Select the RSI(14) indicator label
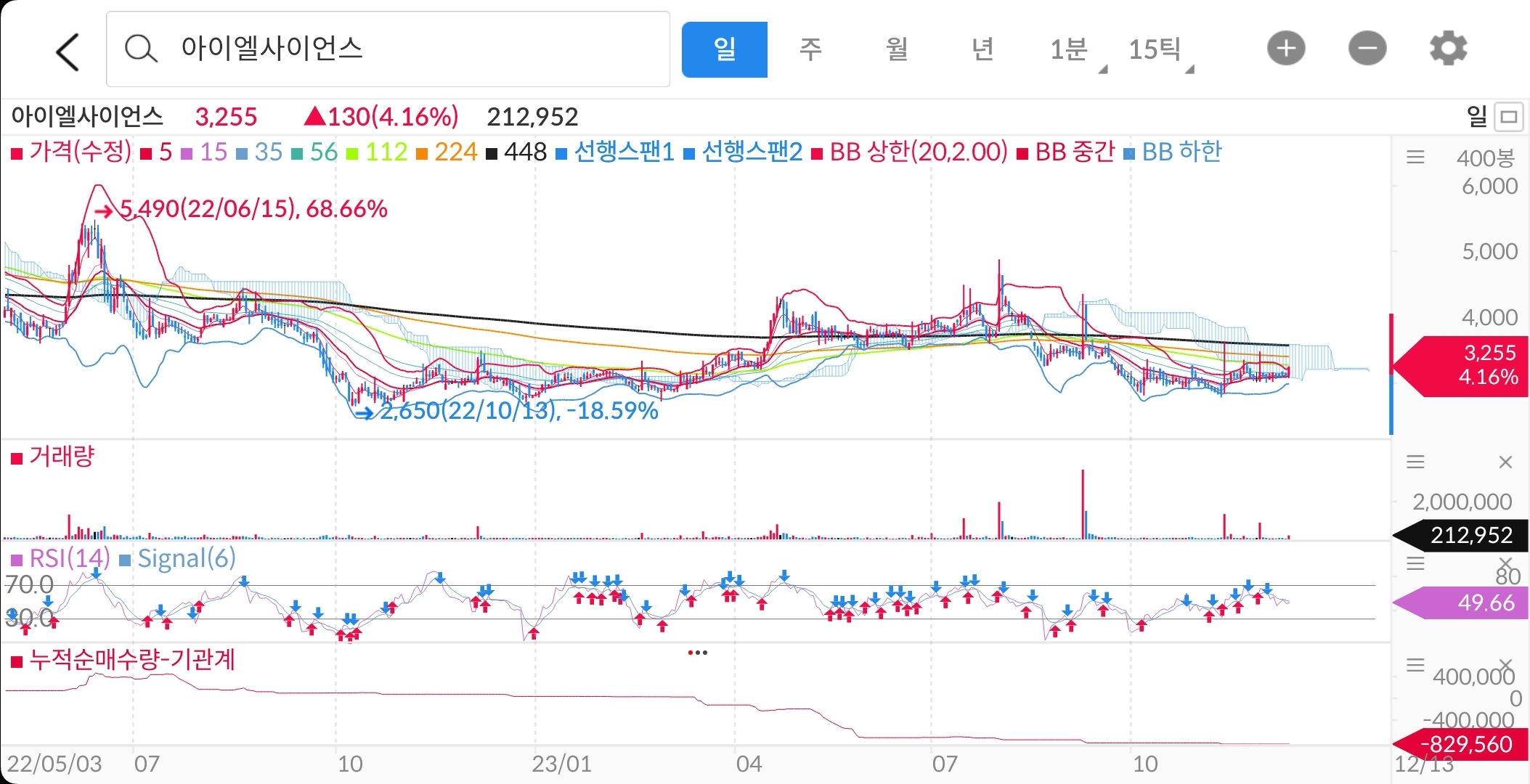Viewport: 1530px width, 784px height. [x=60, y=558]
